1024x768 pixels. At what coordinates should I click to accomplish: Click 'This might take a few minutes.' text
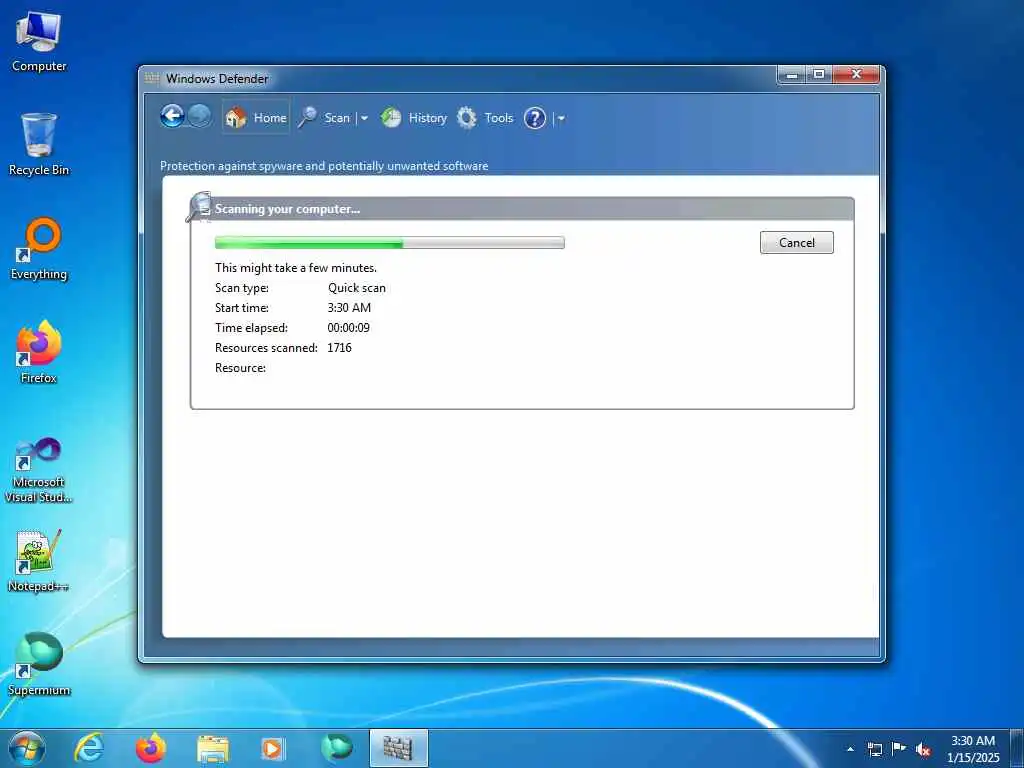click(x=296, y=268)
